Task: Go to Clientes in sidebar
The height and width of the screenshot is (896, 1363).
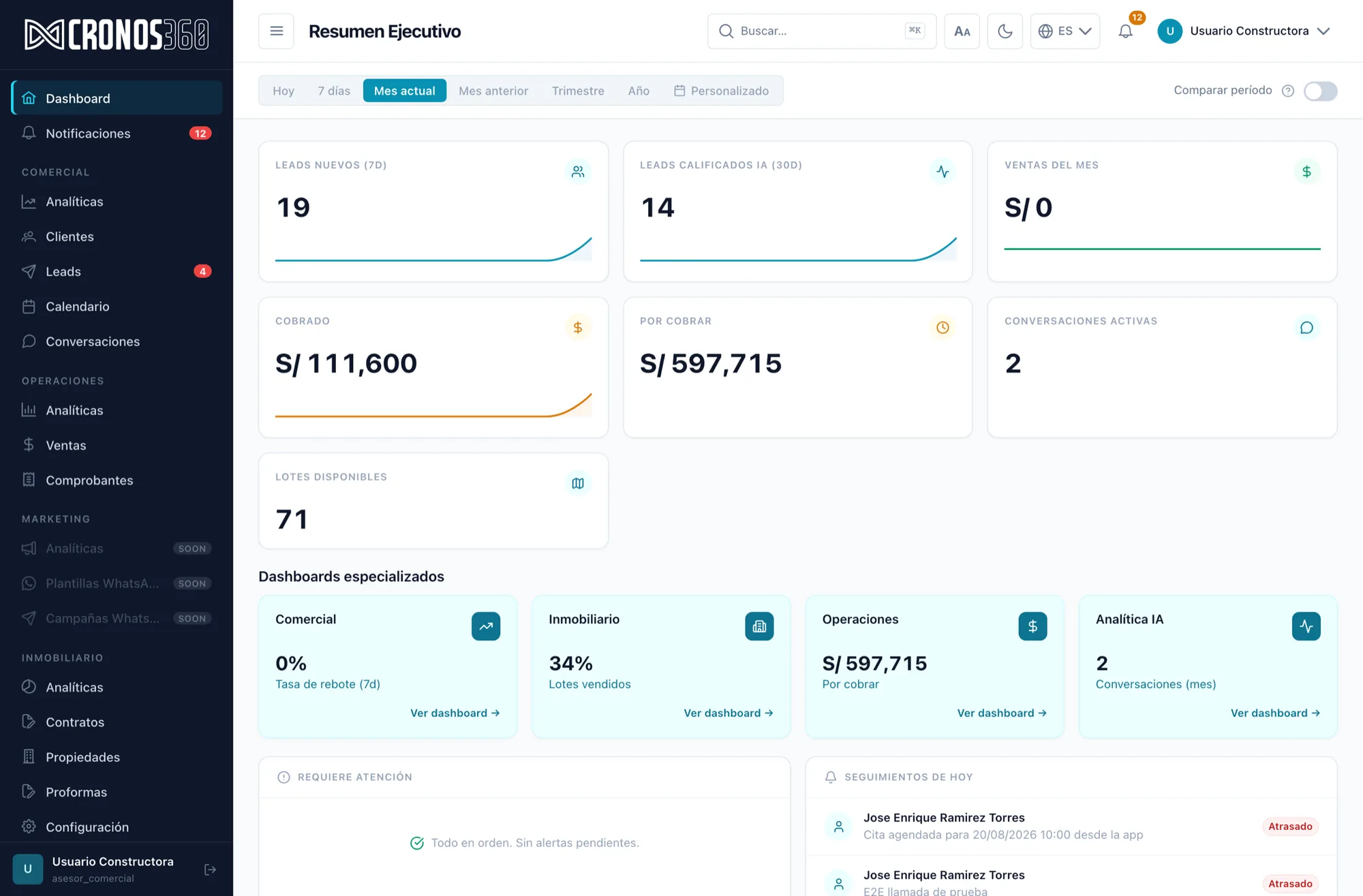Action: tap(117, 236)
